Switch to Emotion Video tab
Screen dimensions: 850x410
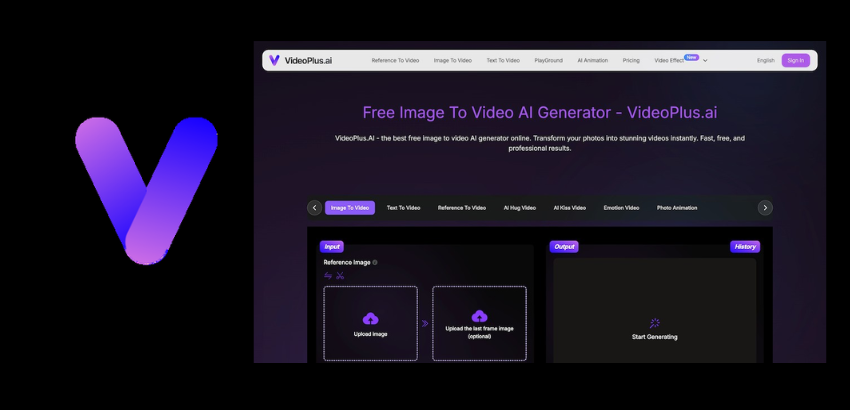pyautogui.click(x=621, y=208)
